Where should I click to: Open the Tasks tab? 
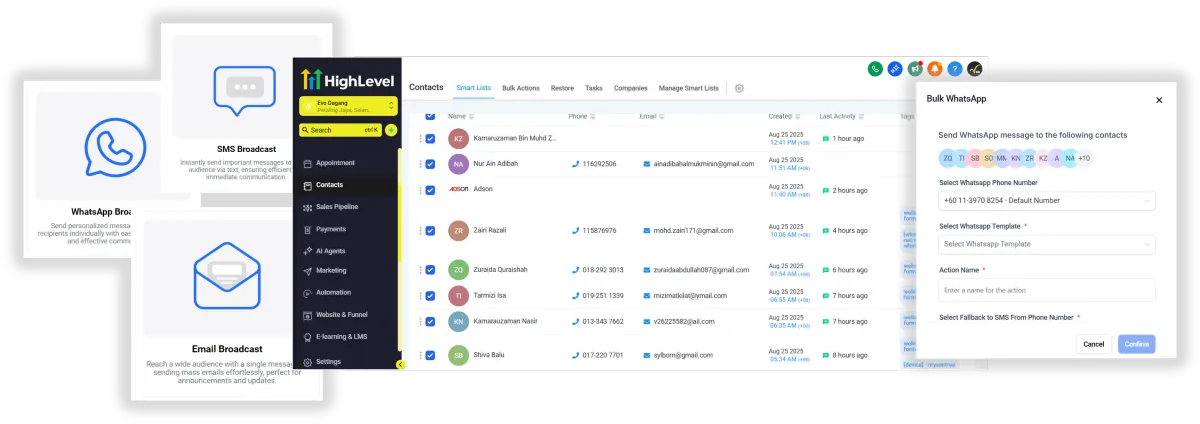(x=594, y=88)
